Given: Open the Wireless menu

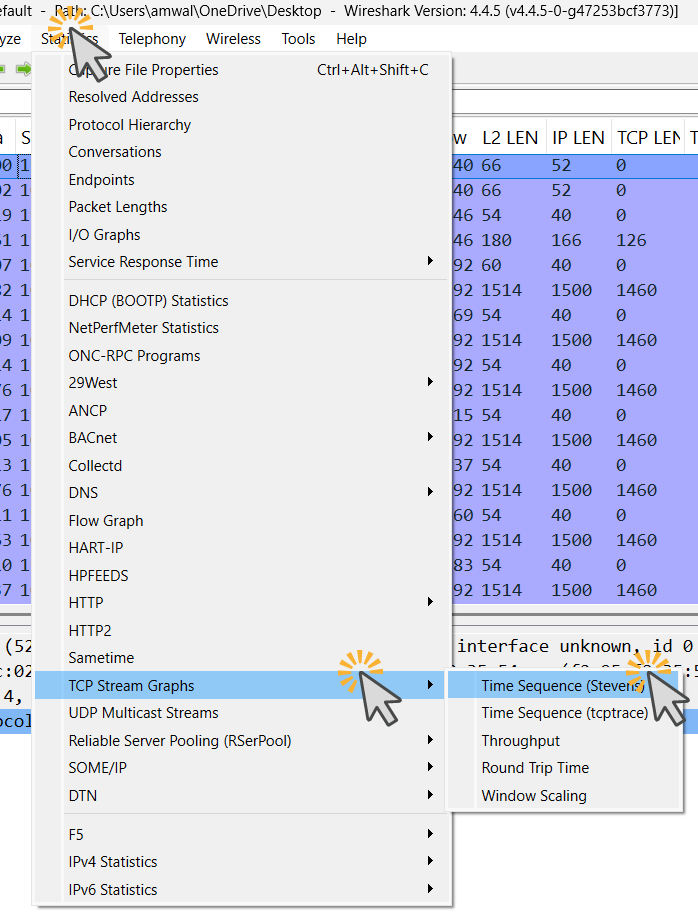Looking at the screenshot, I should pos(233,39).
